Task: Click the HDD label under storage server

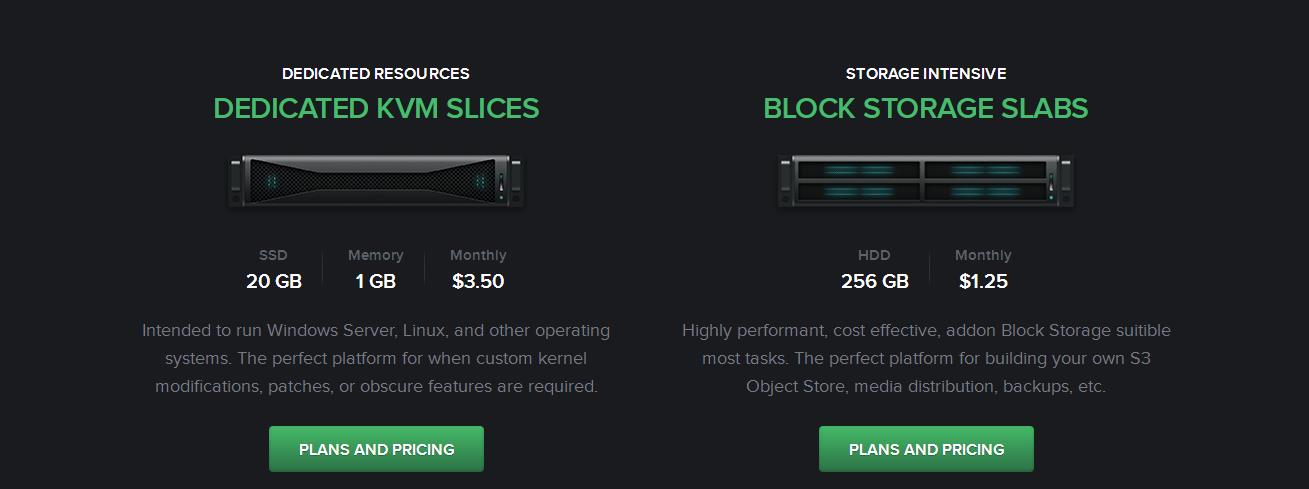Action: click(874, 255)
